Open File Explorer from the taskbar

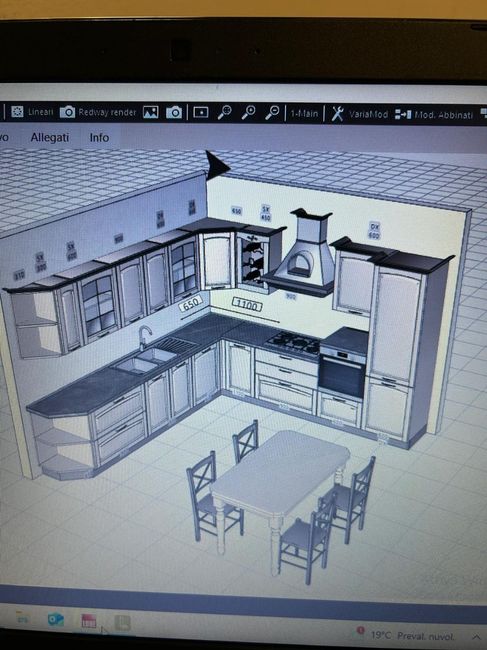click(x=23, y=619)
